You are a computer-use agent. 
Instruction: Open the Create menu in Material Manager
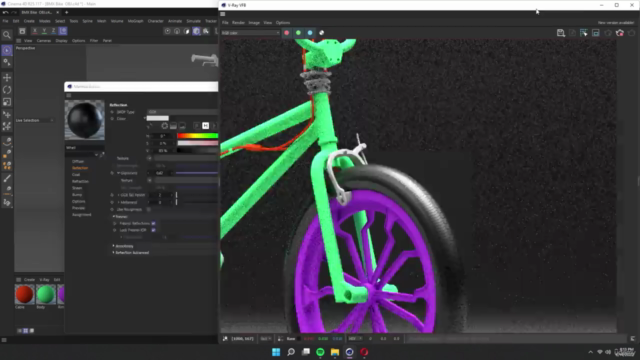[29, 280]
